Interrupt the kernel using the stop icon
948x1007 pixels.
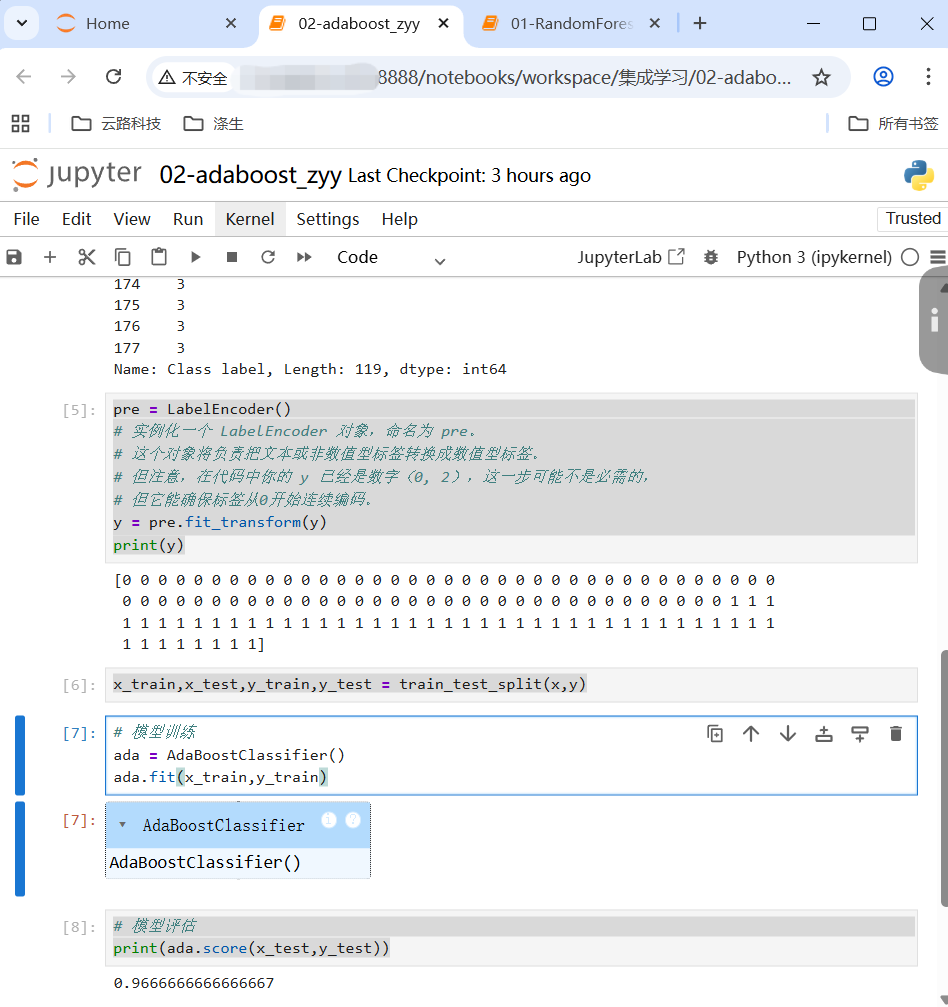232,257
